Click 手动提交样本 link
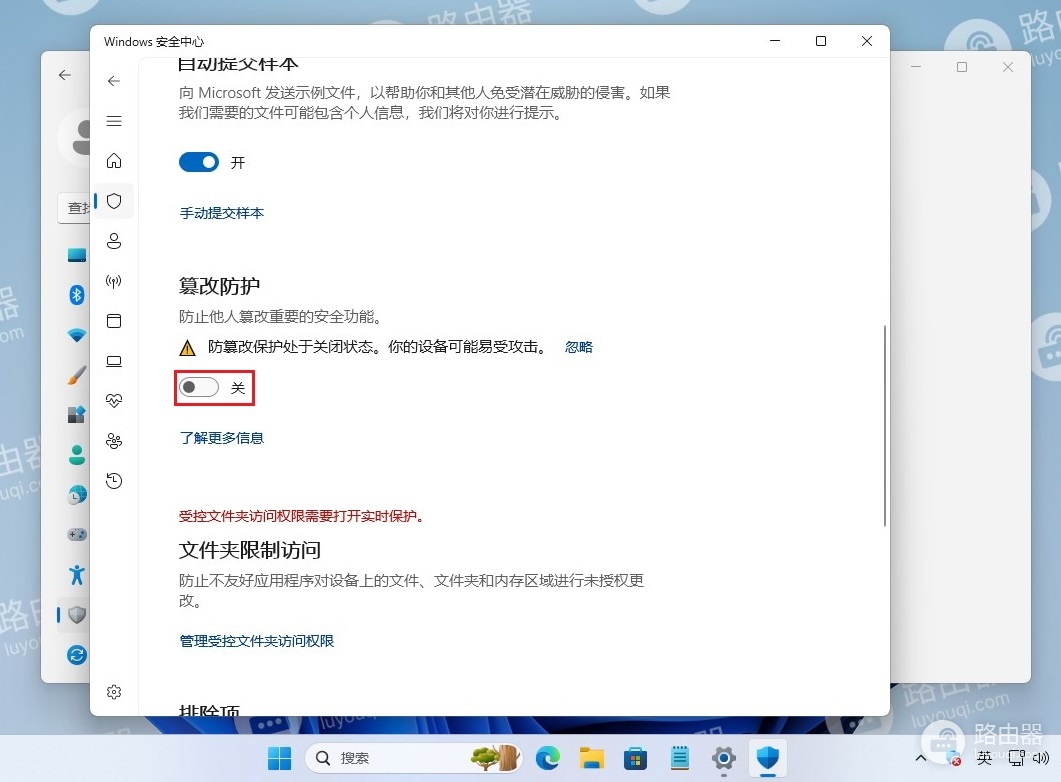This screenshot has width=1061, height=782. click(x=221, y=213)
